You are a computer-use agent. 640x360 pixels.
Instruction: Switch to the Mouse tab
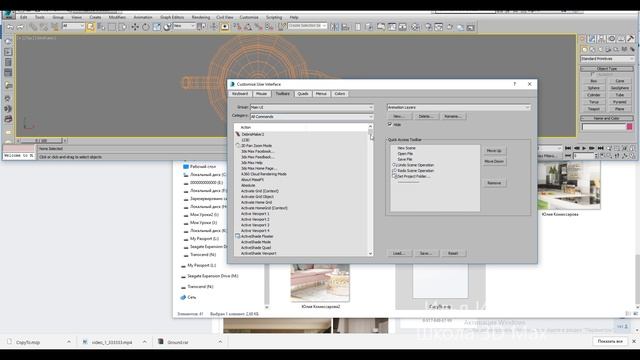point(261,94)
